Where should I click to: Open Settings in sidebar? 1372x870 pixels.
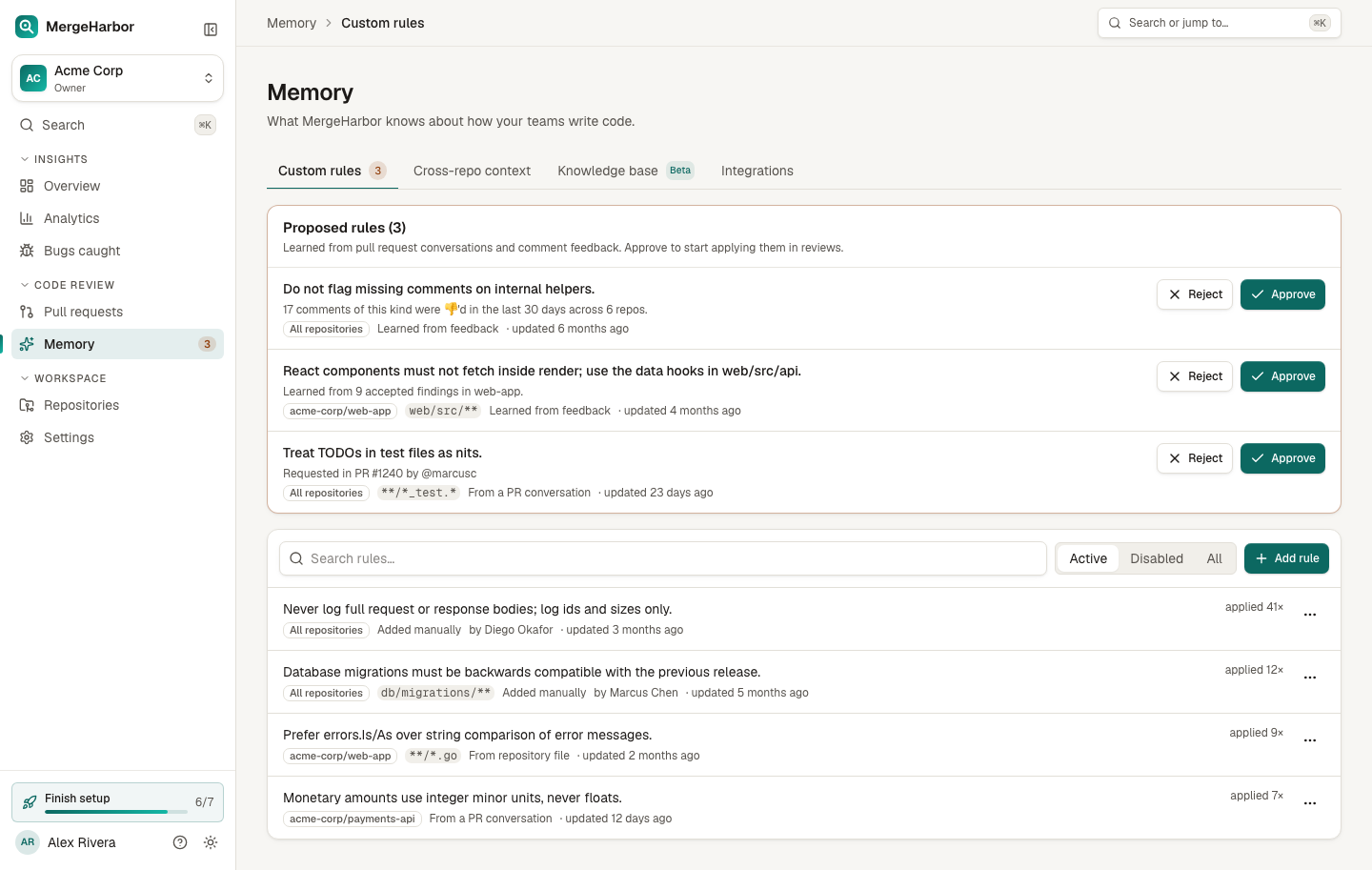click(117, 437)
